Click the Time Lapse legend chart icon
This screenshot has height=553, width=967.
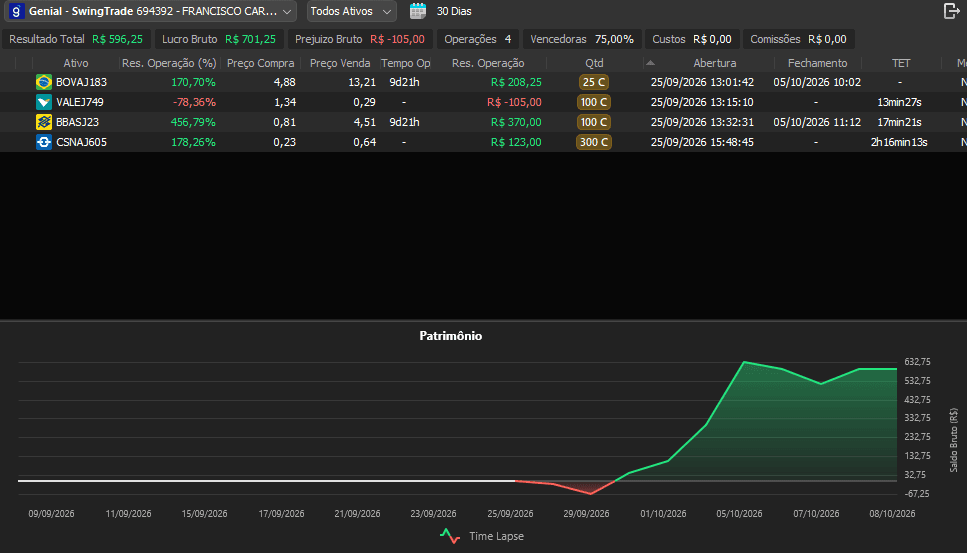pos(450,536)
